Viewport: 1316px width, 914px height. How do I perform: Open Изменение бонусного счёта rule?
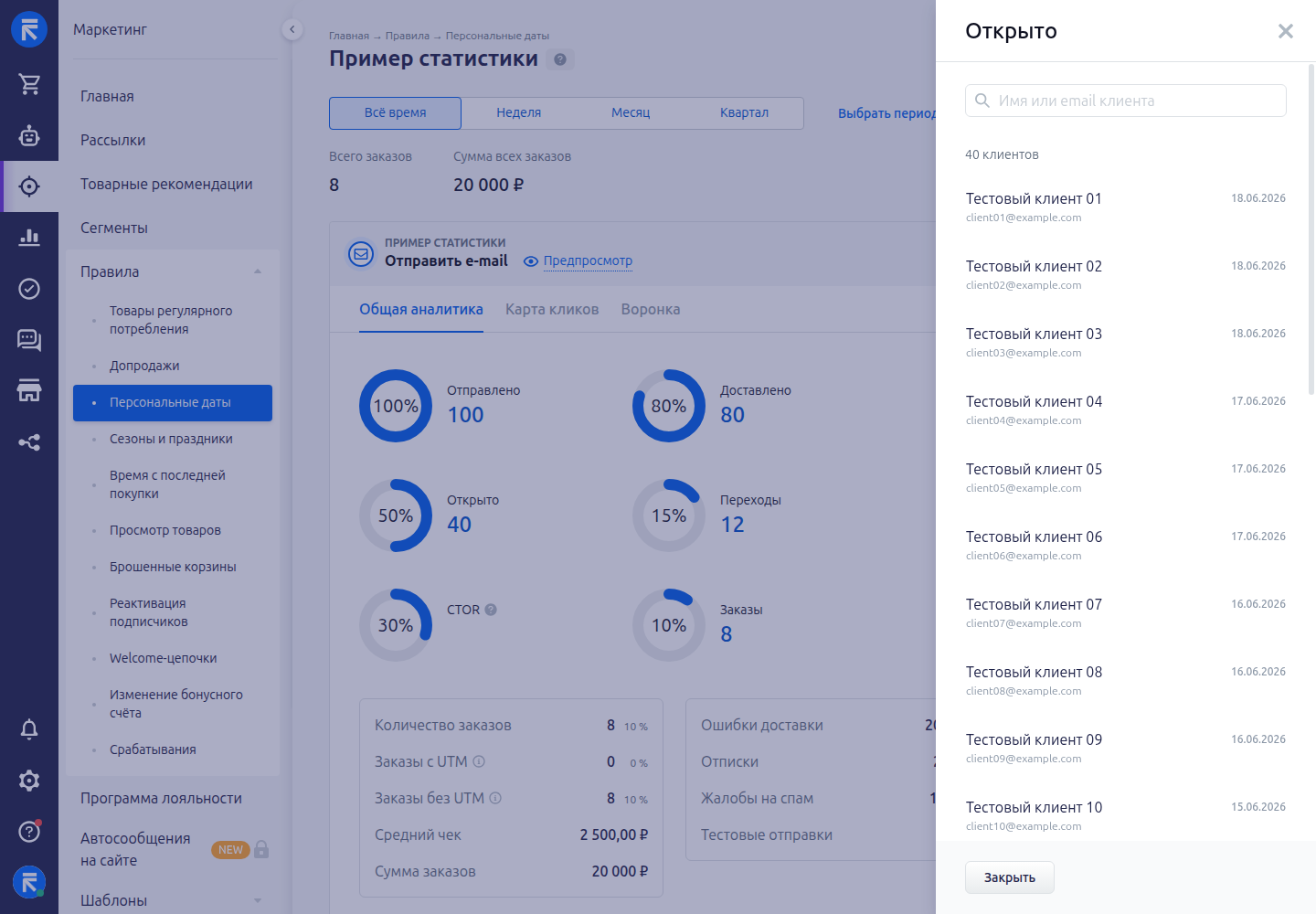(x=176, y=704)
